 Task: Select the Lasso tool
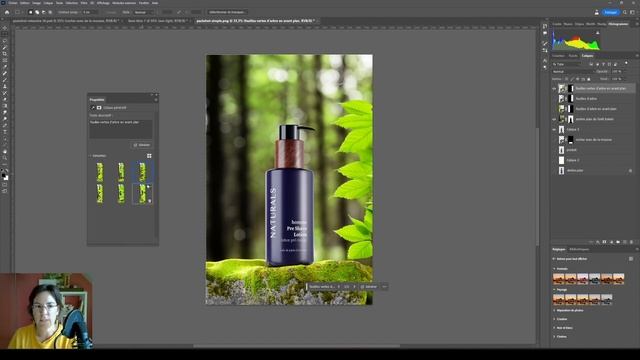4,41
